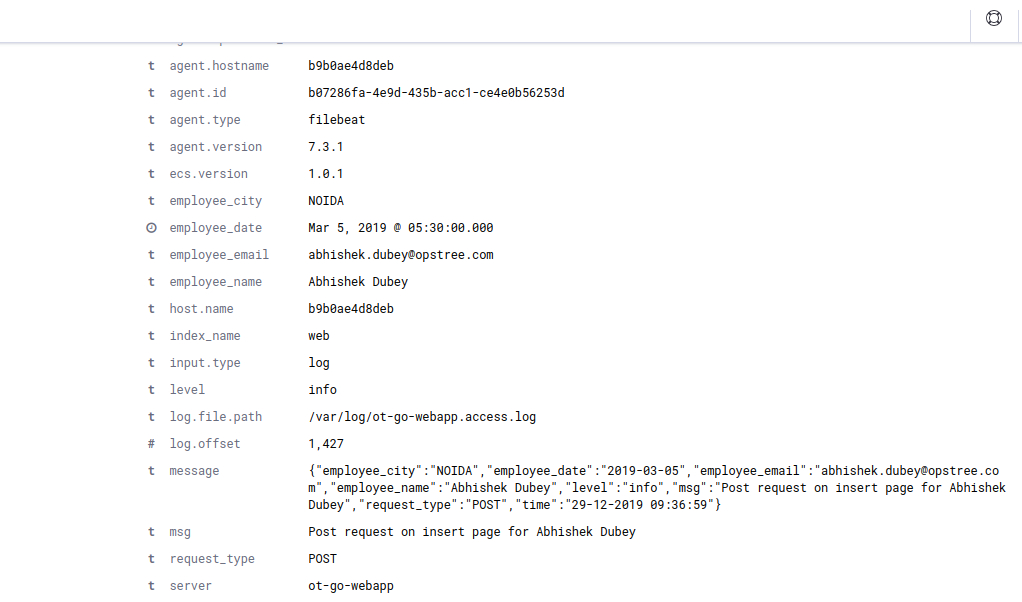This screenshot has height=602, width=1022.
Task: Select the type icon beside log.file.path
Action: click(151, 416)
